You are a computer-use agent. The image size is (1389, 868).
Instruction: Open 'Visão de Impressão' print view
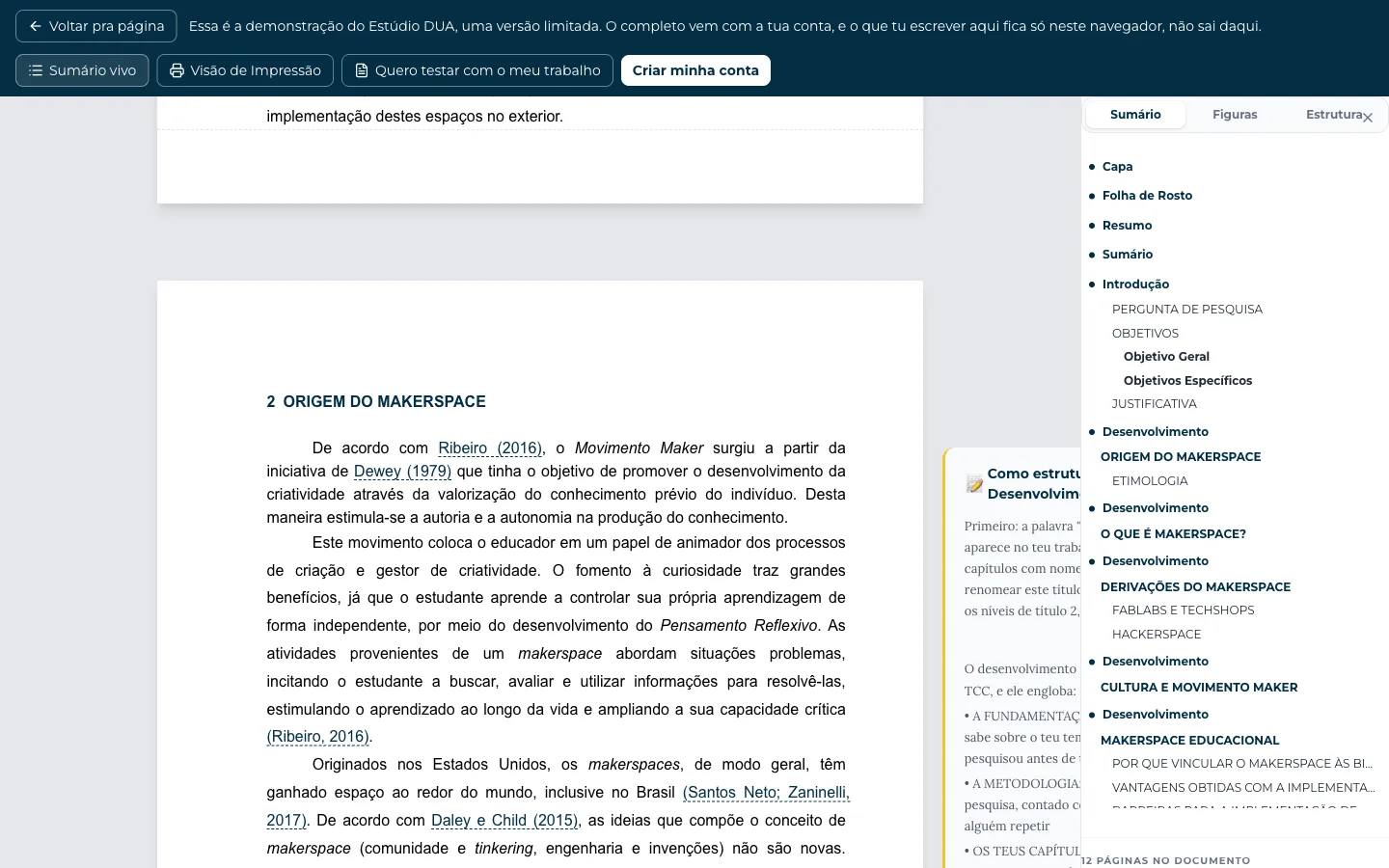click(x=245, y=70)
